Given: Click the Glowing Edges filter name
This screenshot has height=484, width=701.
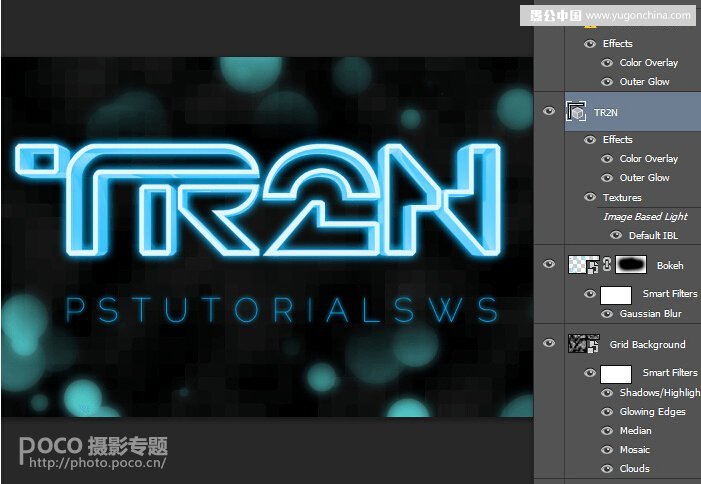Looking at the screenshot, I should 652,412.
